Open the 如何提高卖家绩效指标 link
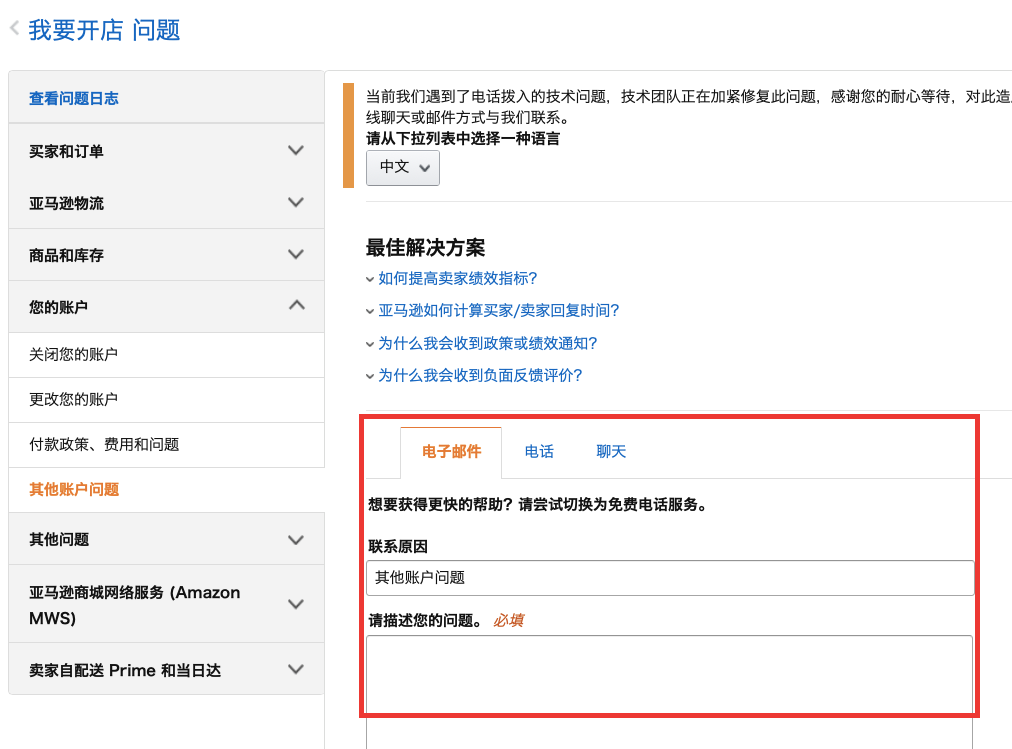The image size is (1012, 749). (458, 280)
